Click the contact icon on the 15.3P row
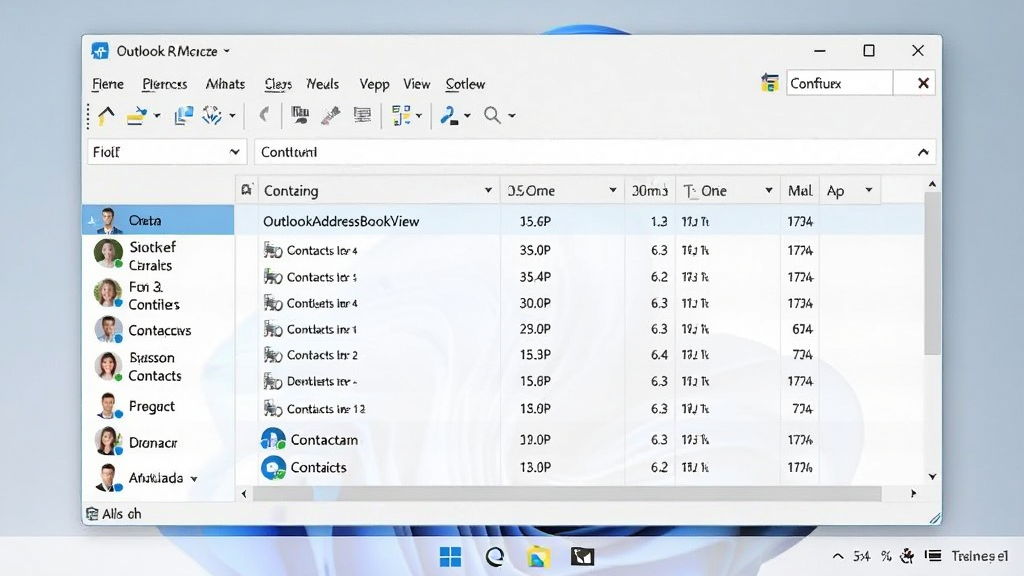The height and width of the screenshot is (576, 1024). (x=273, y=355)
